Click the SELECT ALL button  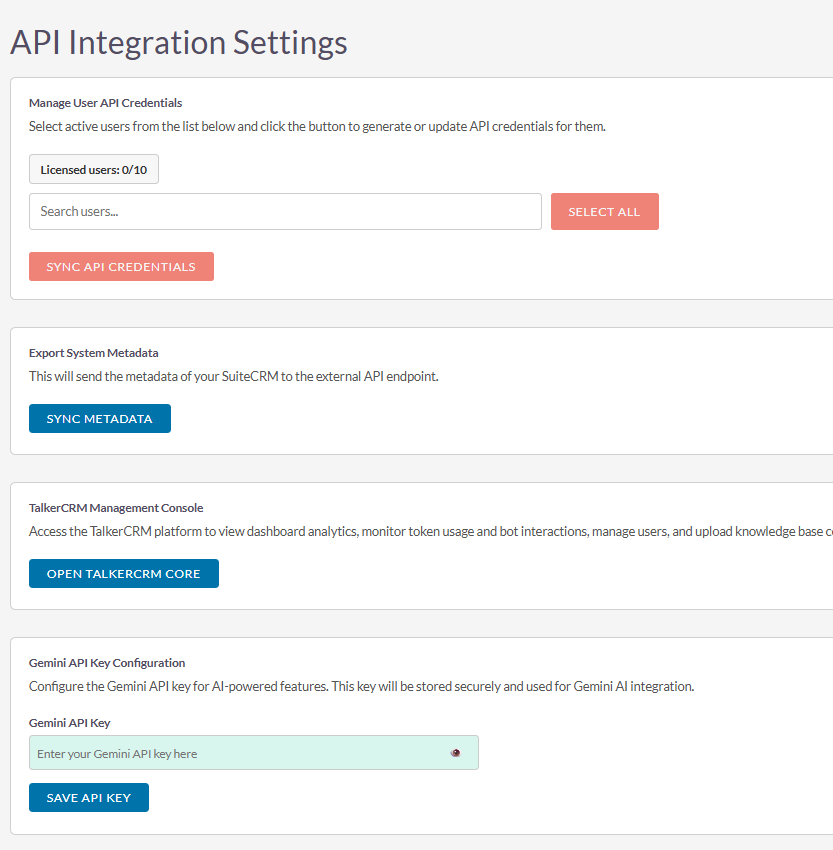pos(605,211)
